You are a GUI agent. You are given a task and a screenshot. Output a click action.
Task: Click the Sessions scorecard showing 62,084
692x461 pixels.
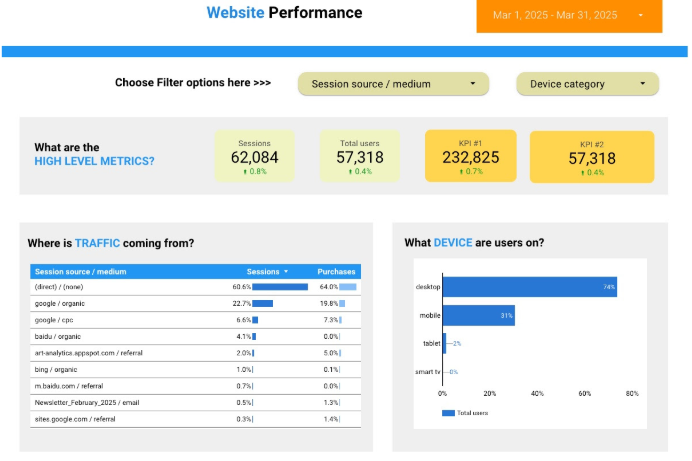click(x=255, y=157)
